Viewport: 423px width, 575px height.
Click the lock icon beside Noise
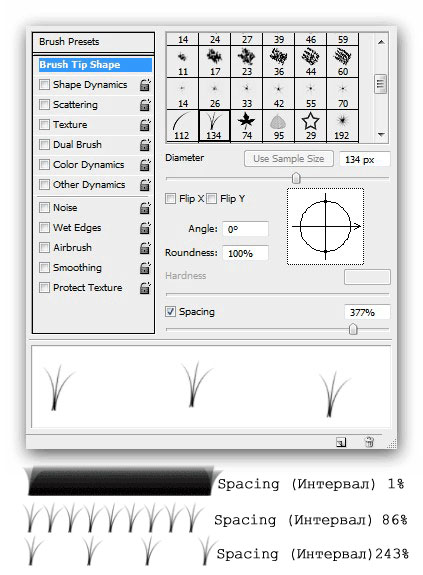[145, 208]
